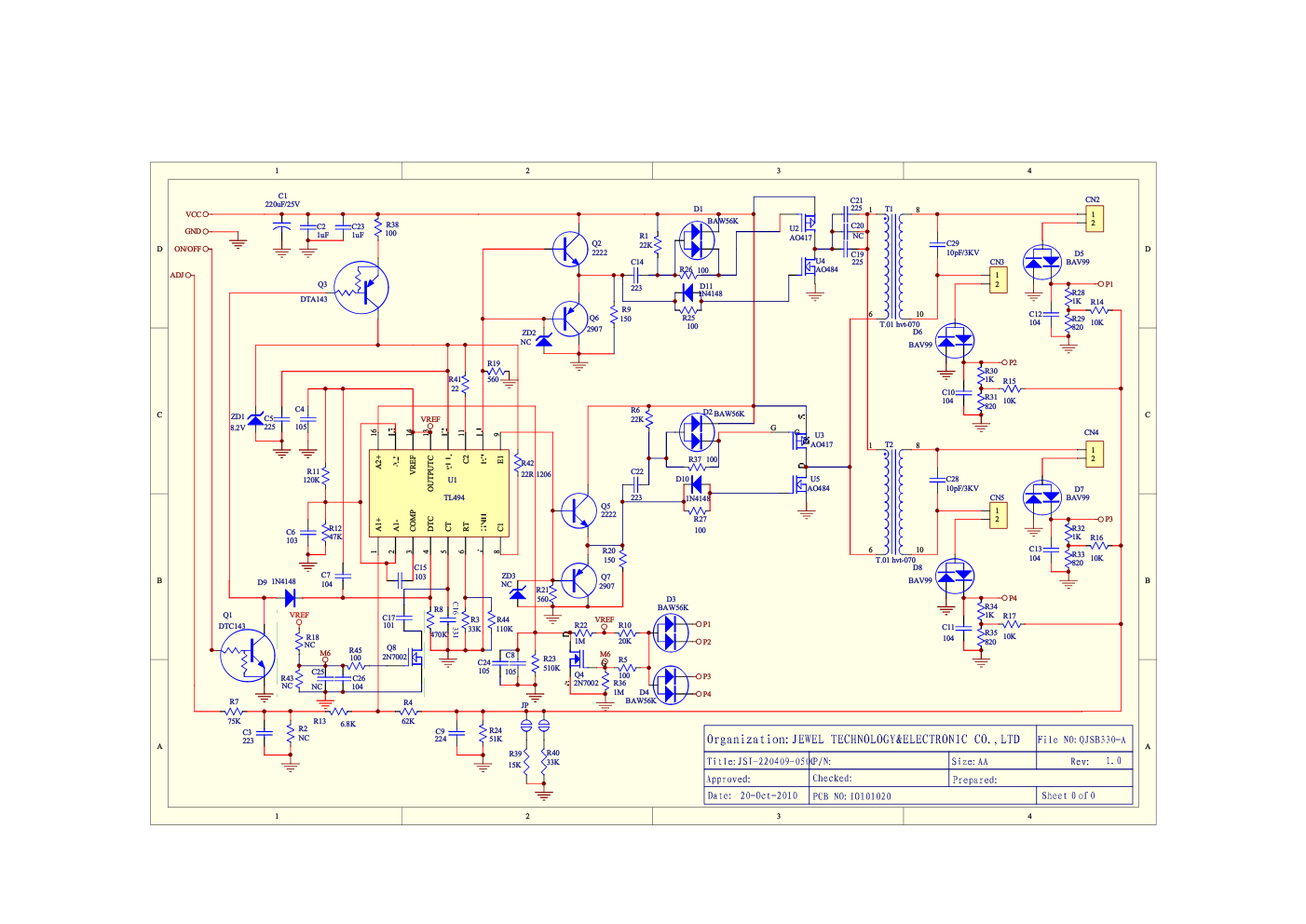Select the CN3 connector block
1306x924 pixels.
(x=999, y=279)
